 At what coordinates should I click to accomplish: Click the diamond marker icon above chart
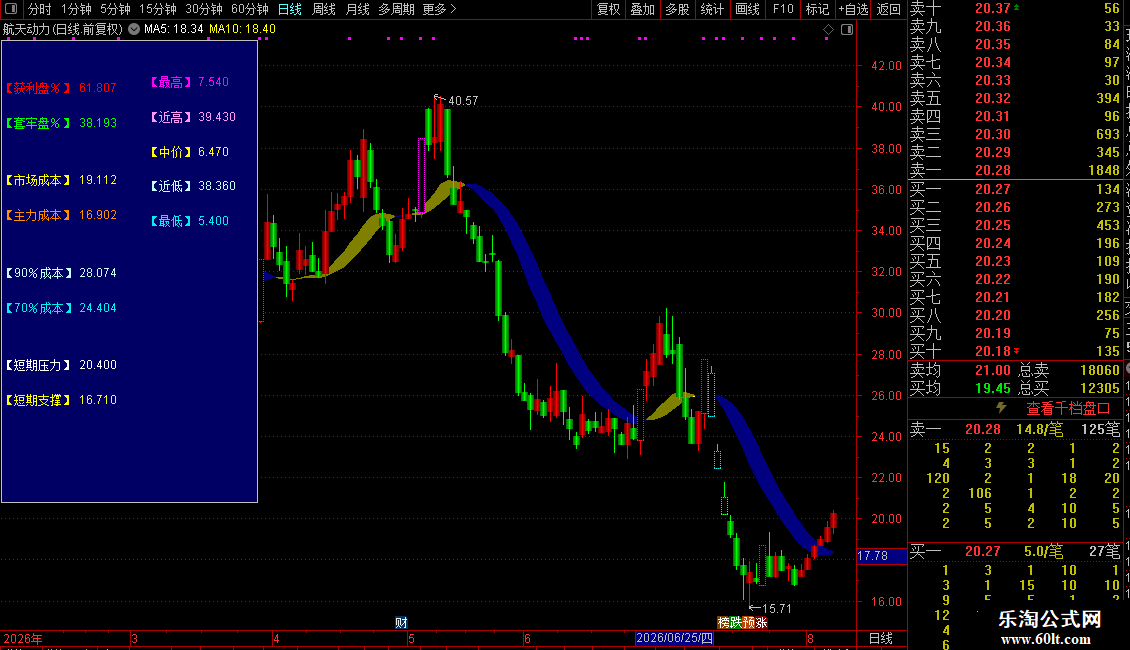click(828, 30)
